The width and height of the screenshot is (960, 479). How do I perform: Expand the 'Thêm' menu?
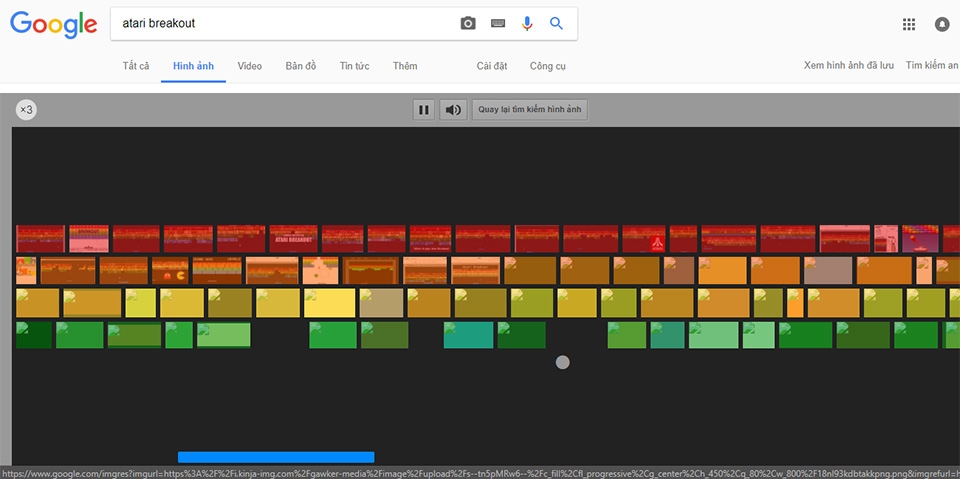(405, 66)
